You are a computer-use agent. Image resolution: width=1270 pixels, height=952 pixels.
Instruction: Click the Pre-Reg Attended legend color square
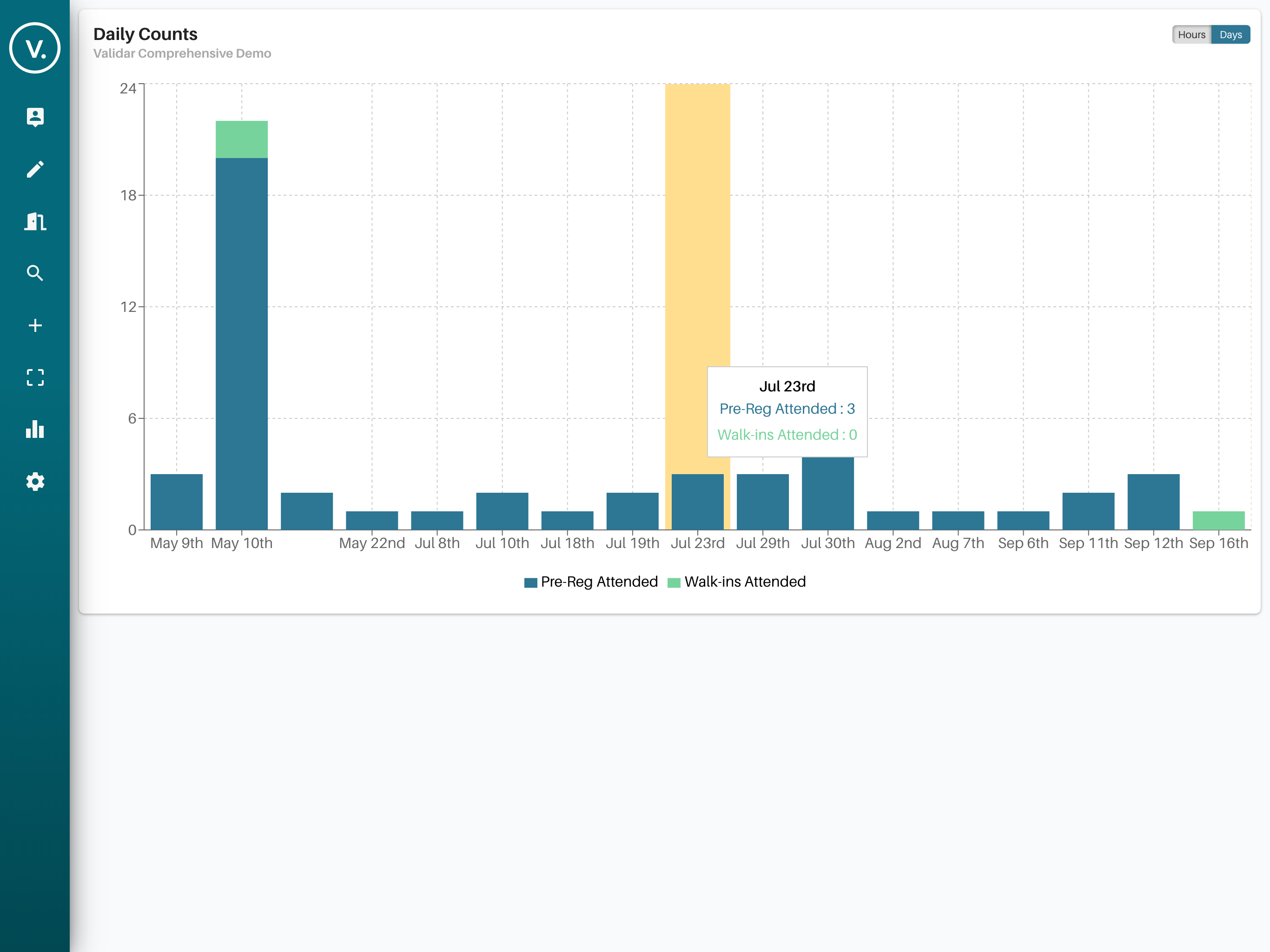pyautogui.click(x=530, y=583)
